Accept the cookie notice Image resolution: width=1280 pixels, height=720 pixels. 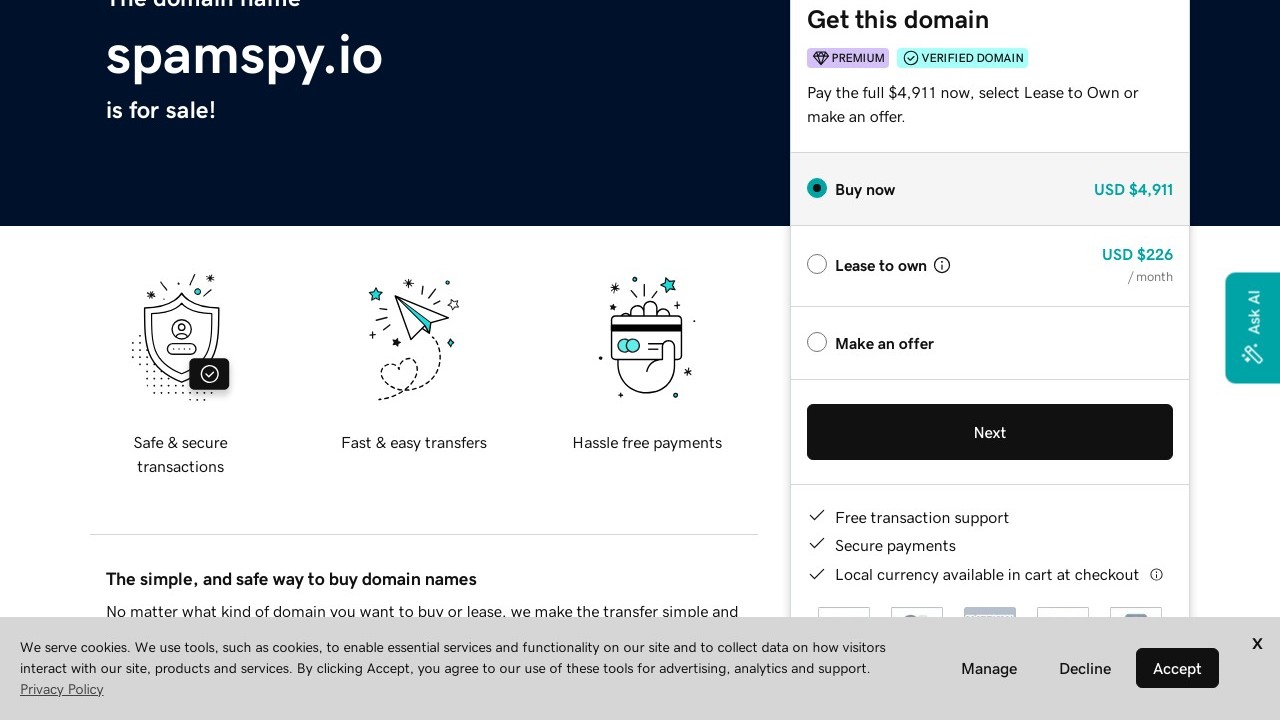pos(1177,668)
